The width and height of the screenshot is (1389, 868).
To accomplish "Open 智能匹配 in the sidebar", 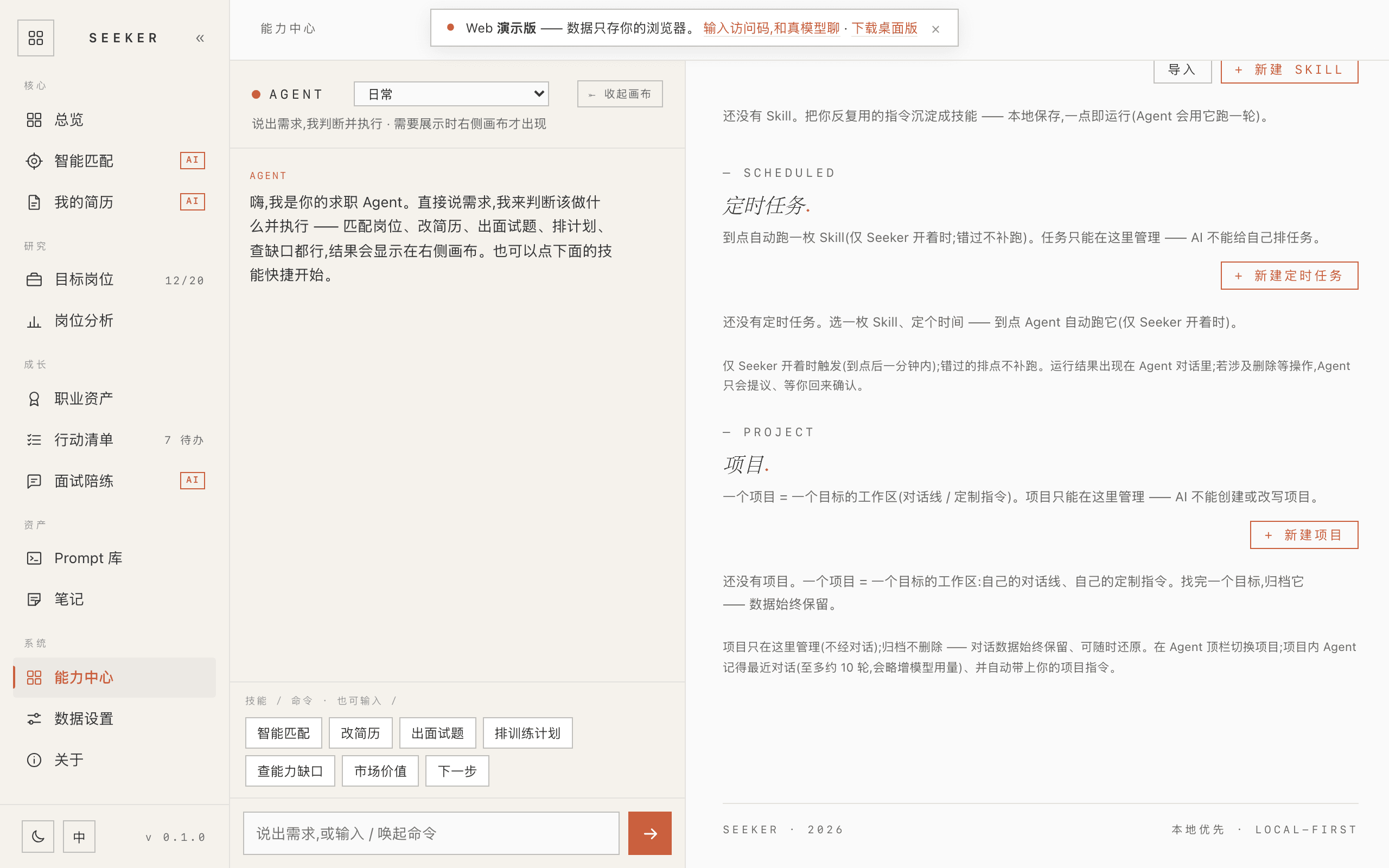I will [x=114, y=161].
